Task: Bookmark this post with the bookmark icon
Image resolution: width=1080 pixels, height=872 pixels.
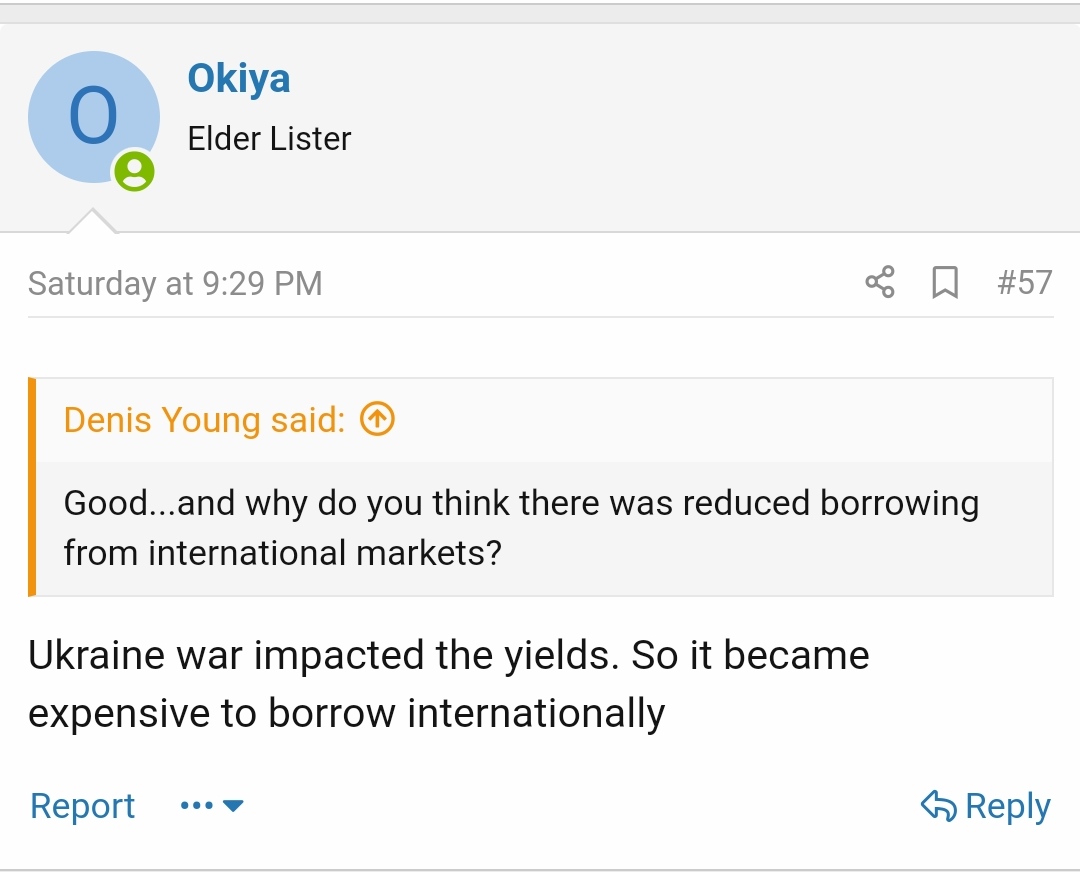Action: [944, 283]
